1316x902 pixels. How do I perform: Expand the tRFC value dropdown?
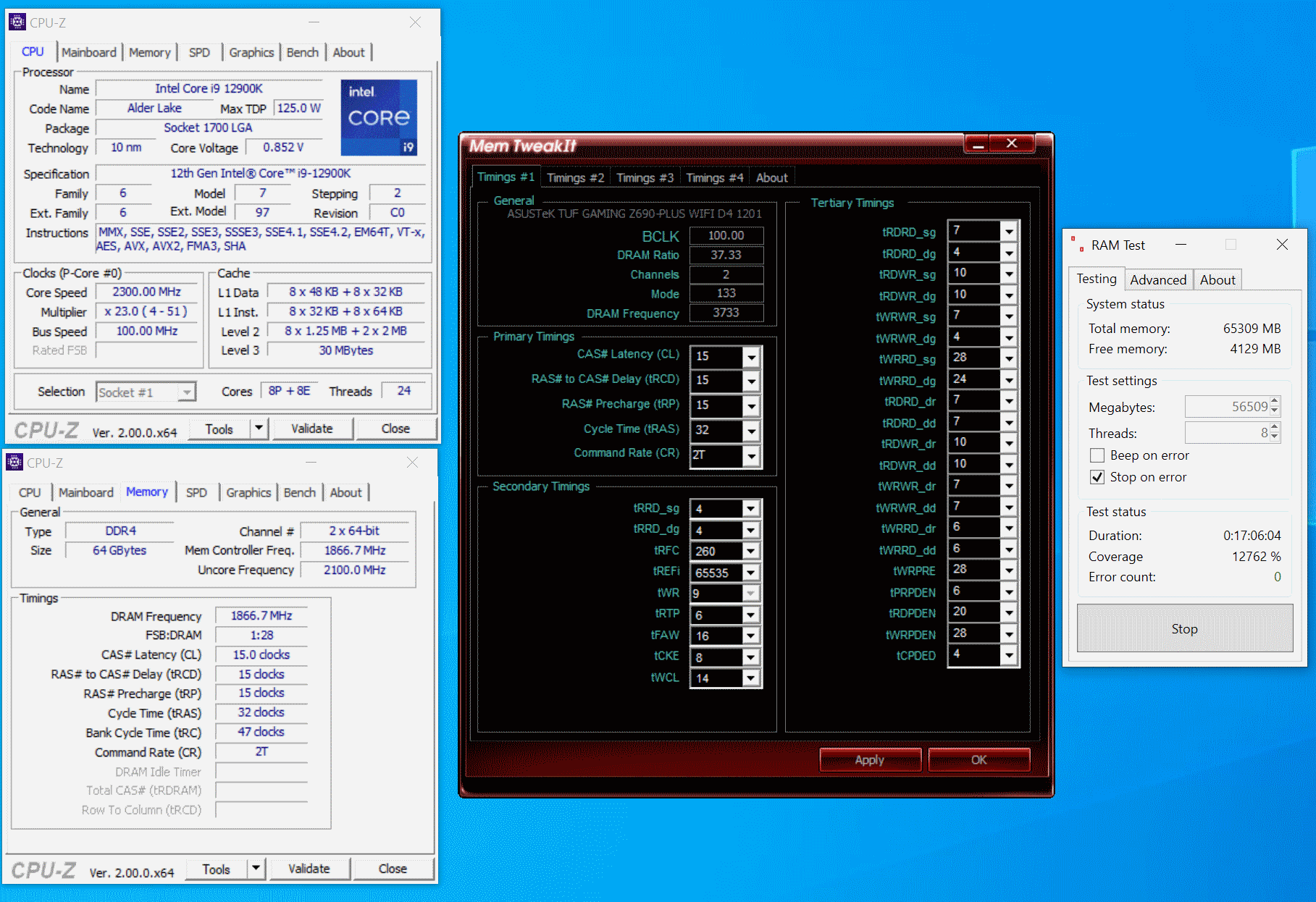click(x=751, y=552)
